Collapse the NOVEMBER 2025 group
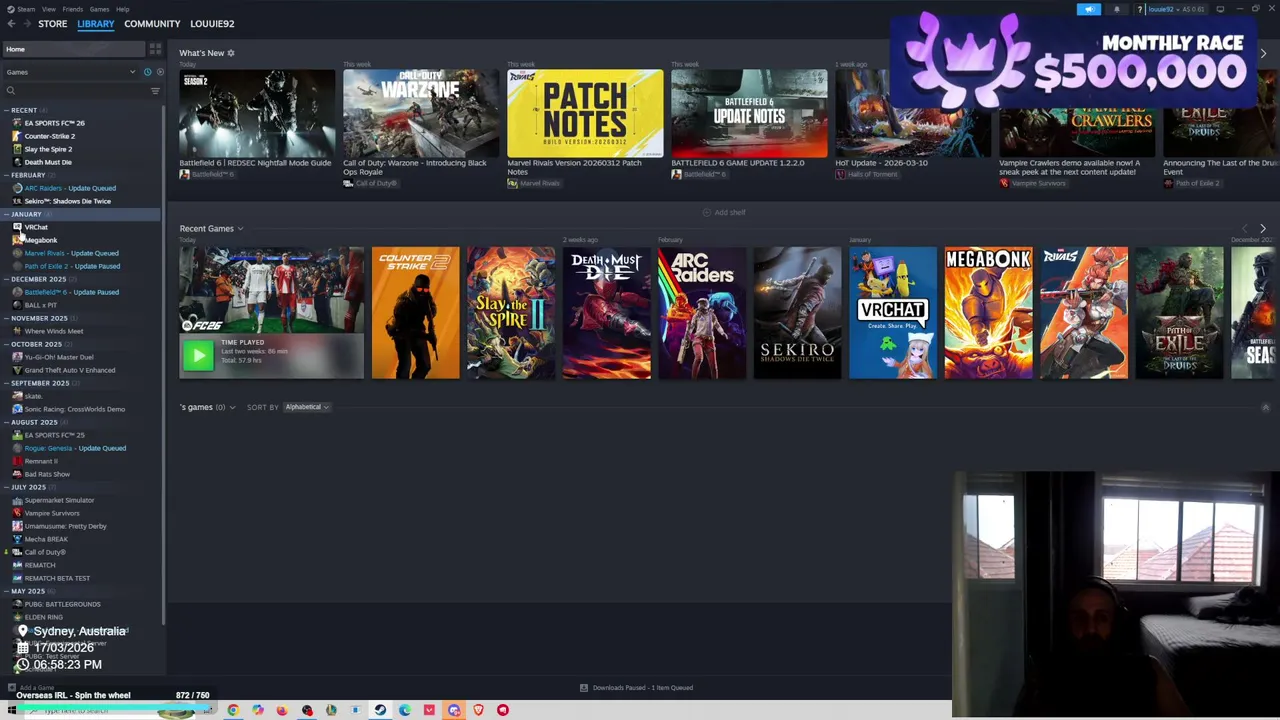 [x=6, y=318]
